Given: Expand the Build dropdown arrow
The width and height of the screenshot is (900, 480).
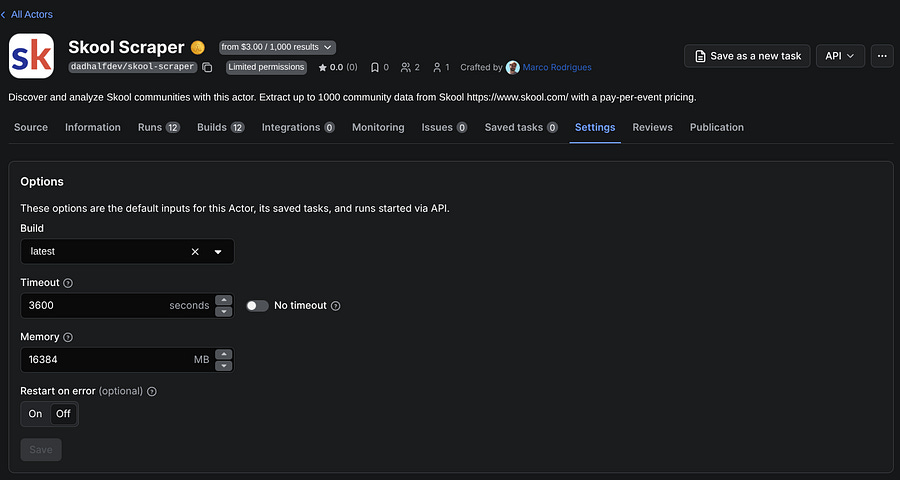Looking at the screenshot, I should pyautogui.click(x=218, y=251).
